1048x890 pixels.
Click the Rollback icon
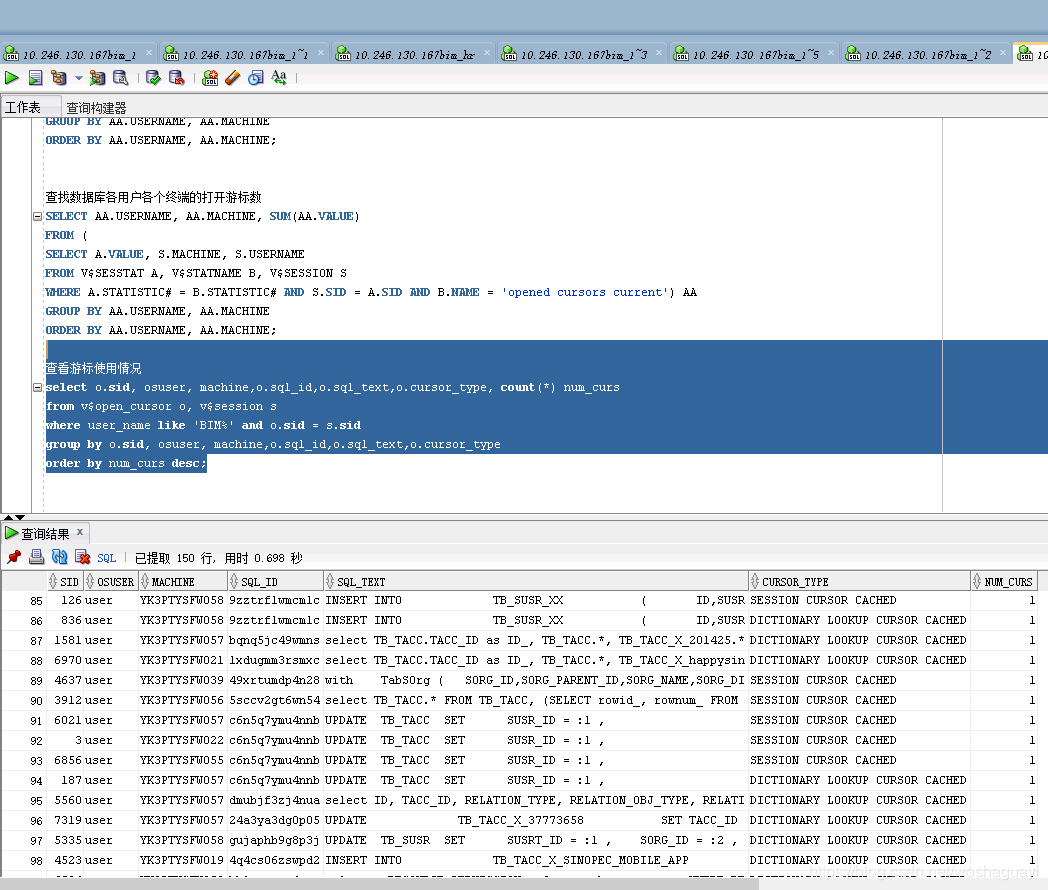[176, 78]
